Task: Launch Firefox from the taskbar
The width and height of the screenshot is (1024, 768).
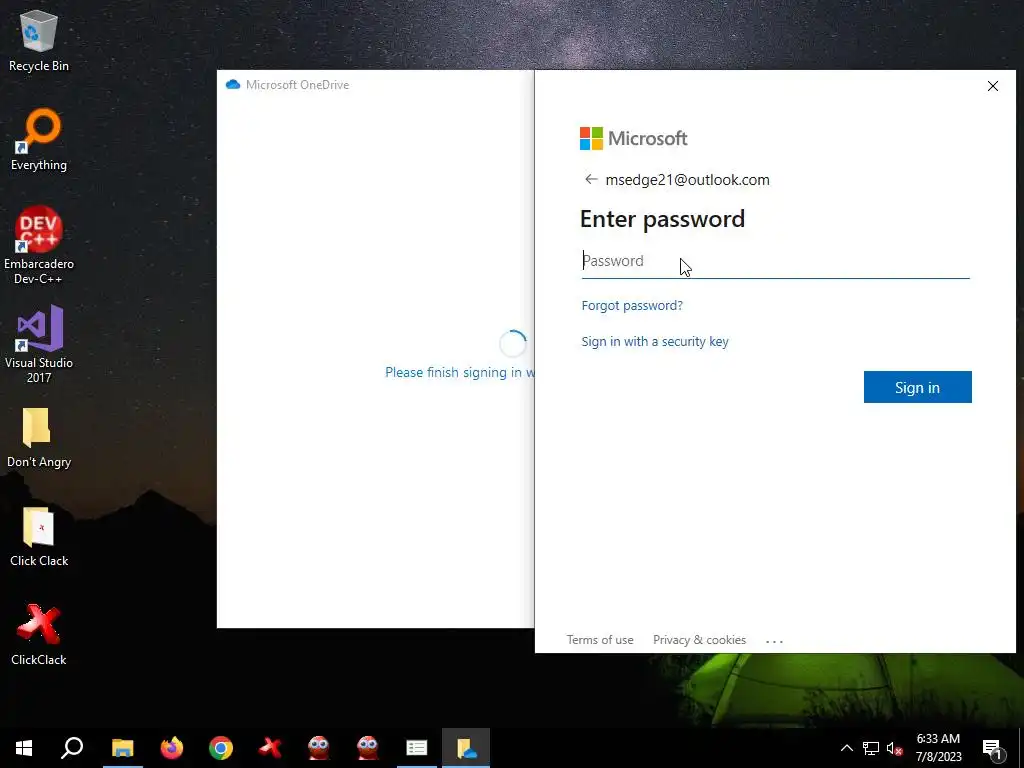Action: coord(172,748)
